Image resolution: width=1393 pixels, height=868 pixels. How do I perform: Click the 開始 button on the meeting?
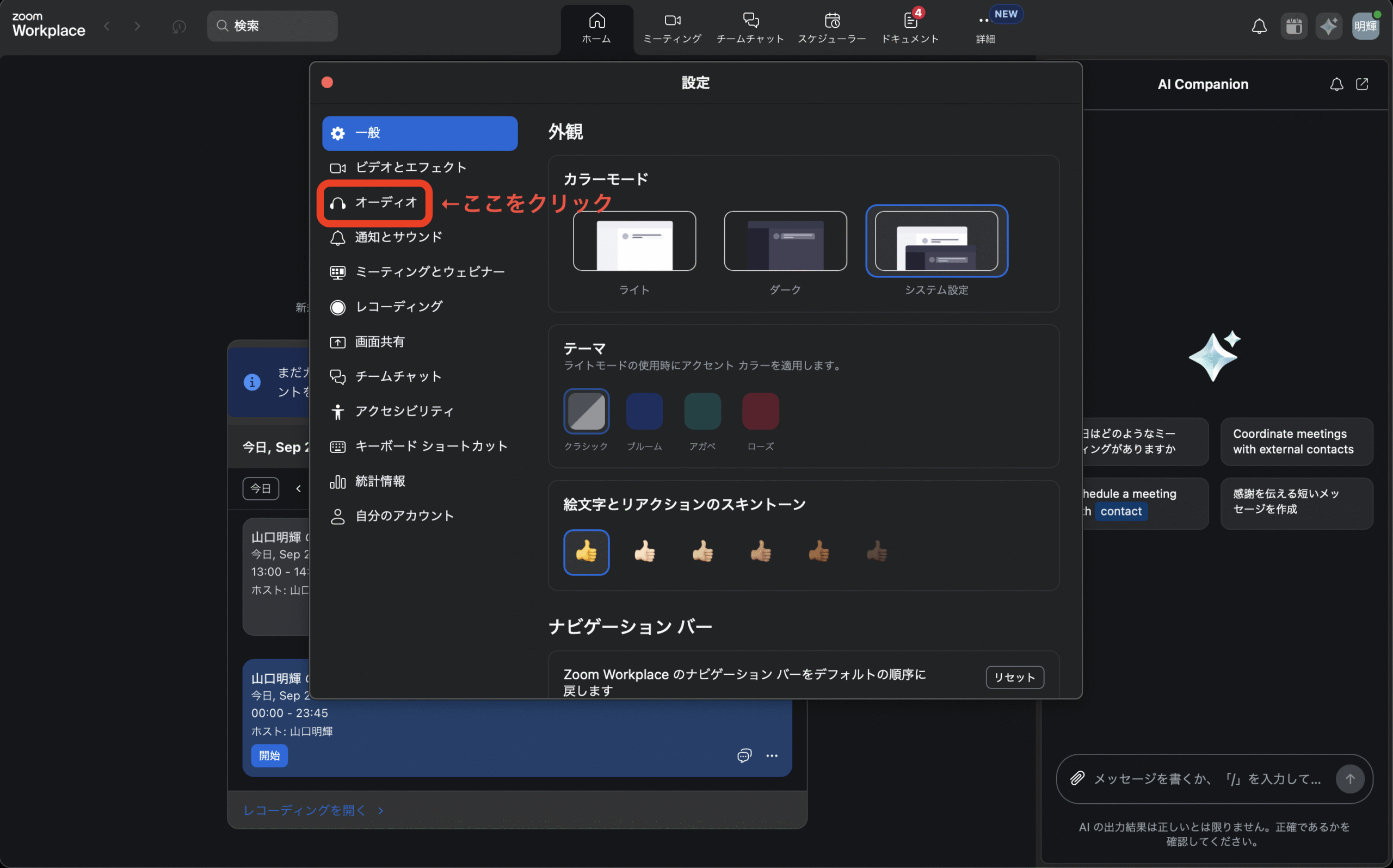tap(269, 755)
